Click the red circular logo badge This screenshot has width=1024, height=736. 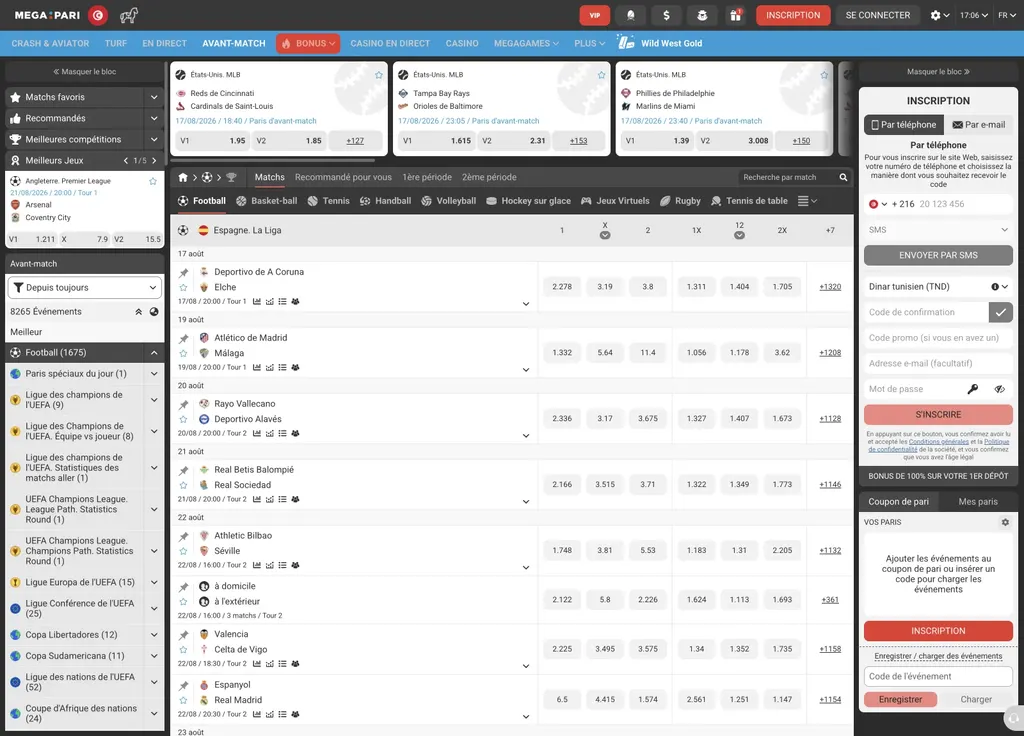[98, 15]
